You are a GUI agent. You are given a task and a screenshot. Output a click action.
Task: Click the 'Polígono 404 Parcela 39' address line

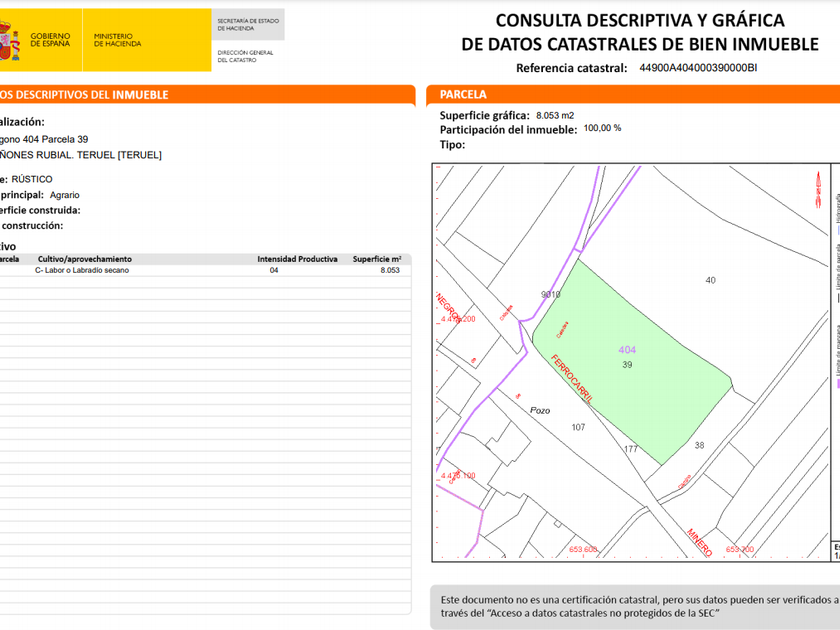pos(44,139)
